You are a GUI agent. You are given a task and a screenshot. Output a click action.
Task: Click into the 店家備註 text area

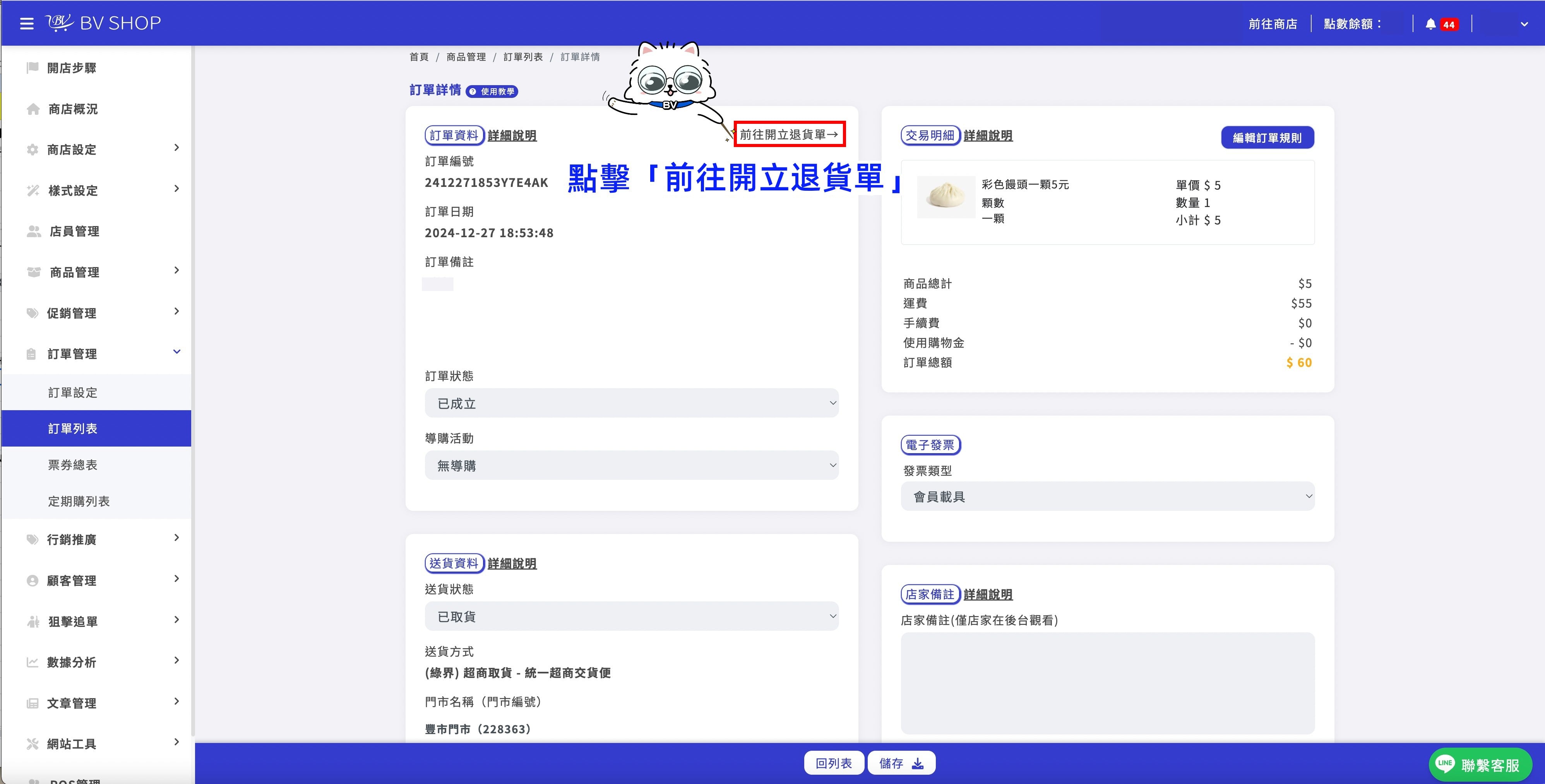tap(1107, 683)
